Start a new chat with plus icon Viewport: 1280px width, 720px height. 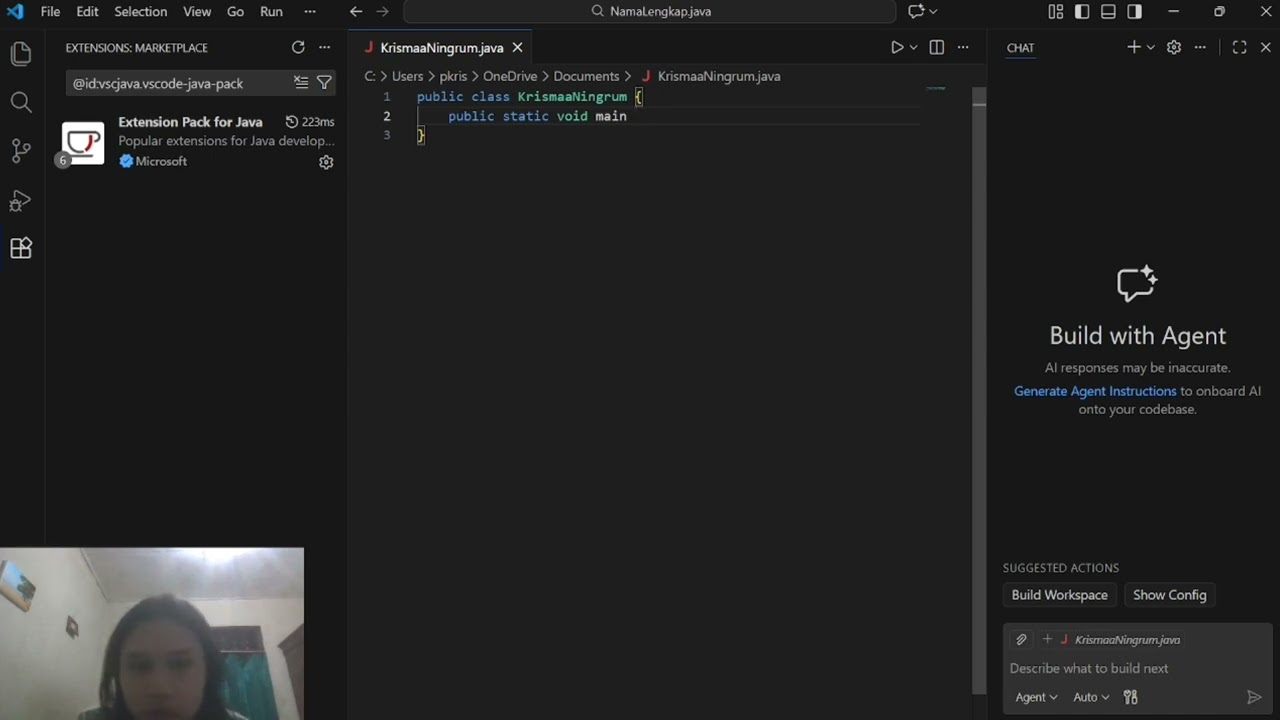coord(1133,47)
